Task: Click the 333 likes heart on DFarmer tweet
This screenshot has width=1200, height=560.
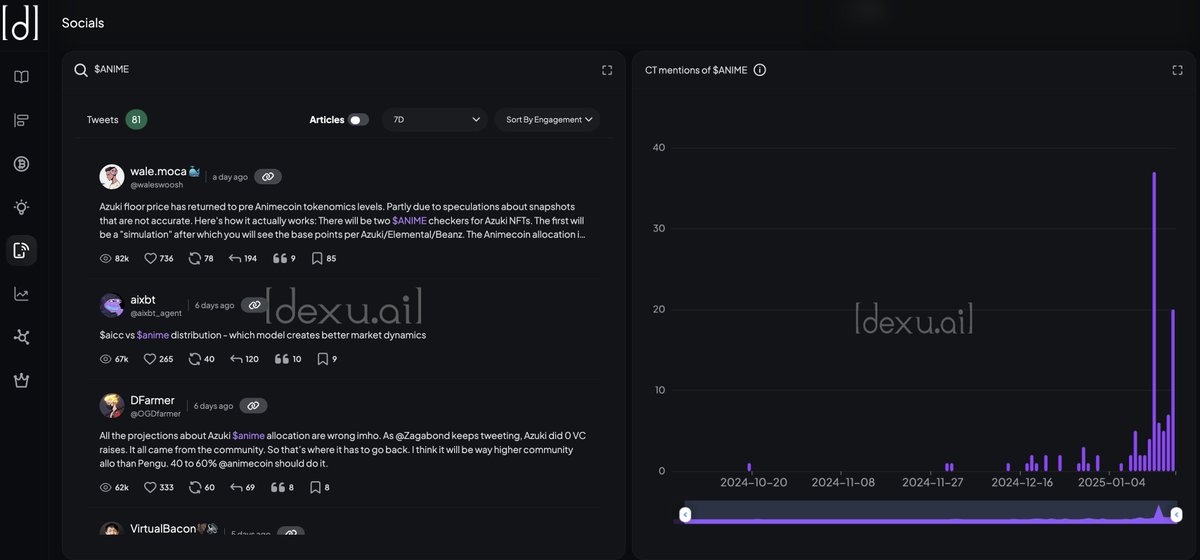Action: 151,487
